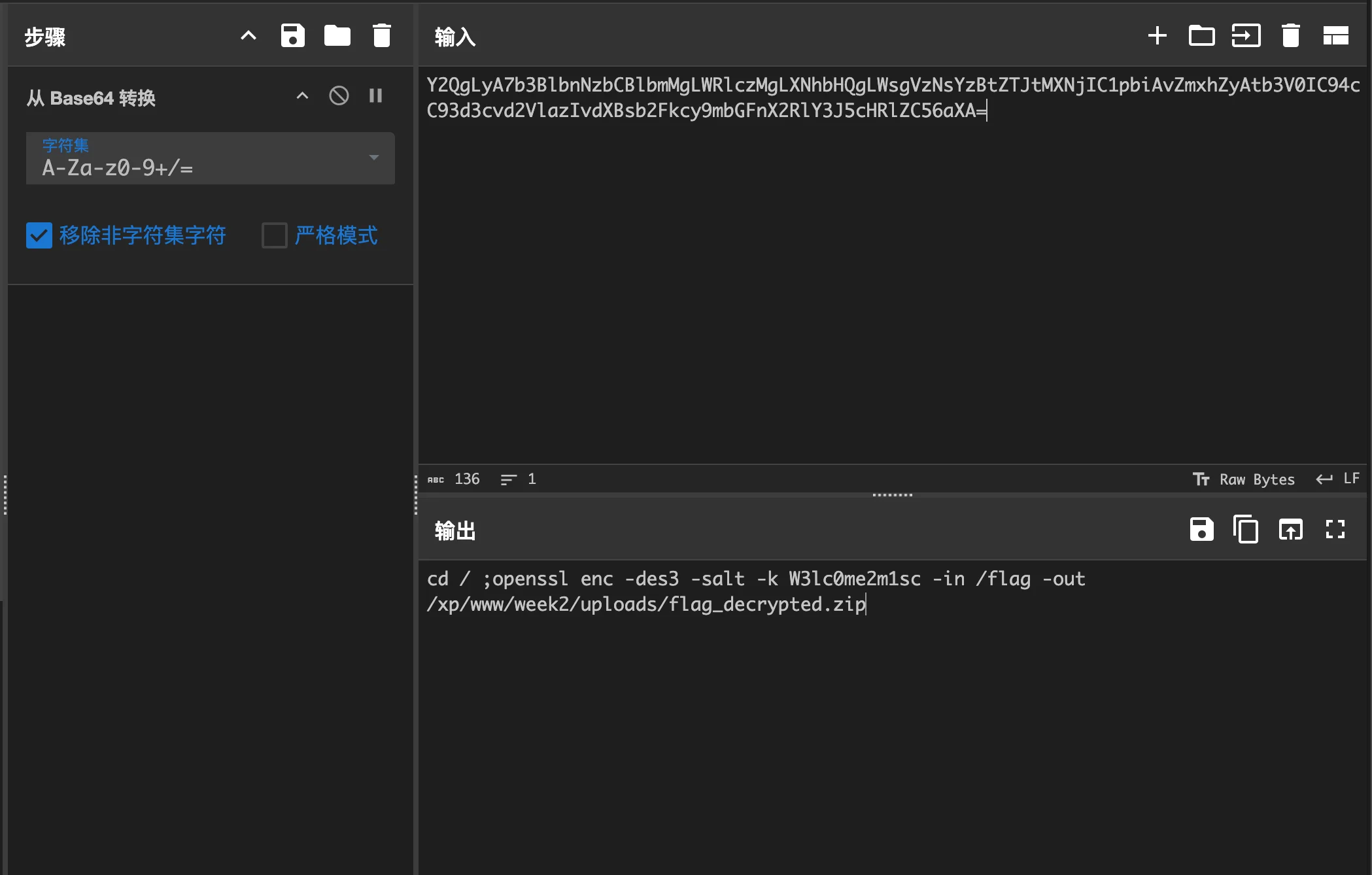Collapse the 从 Base64 转换 operation
This screenshot has height=875, width=1372.
(302, 96)
